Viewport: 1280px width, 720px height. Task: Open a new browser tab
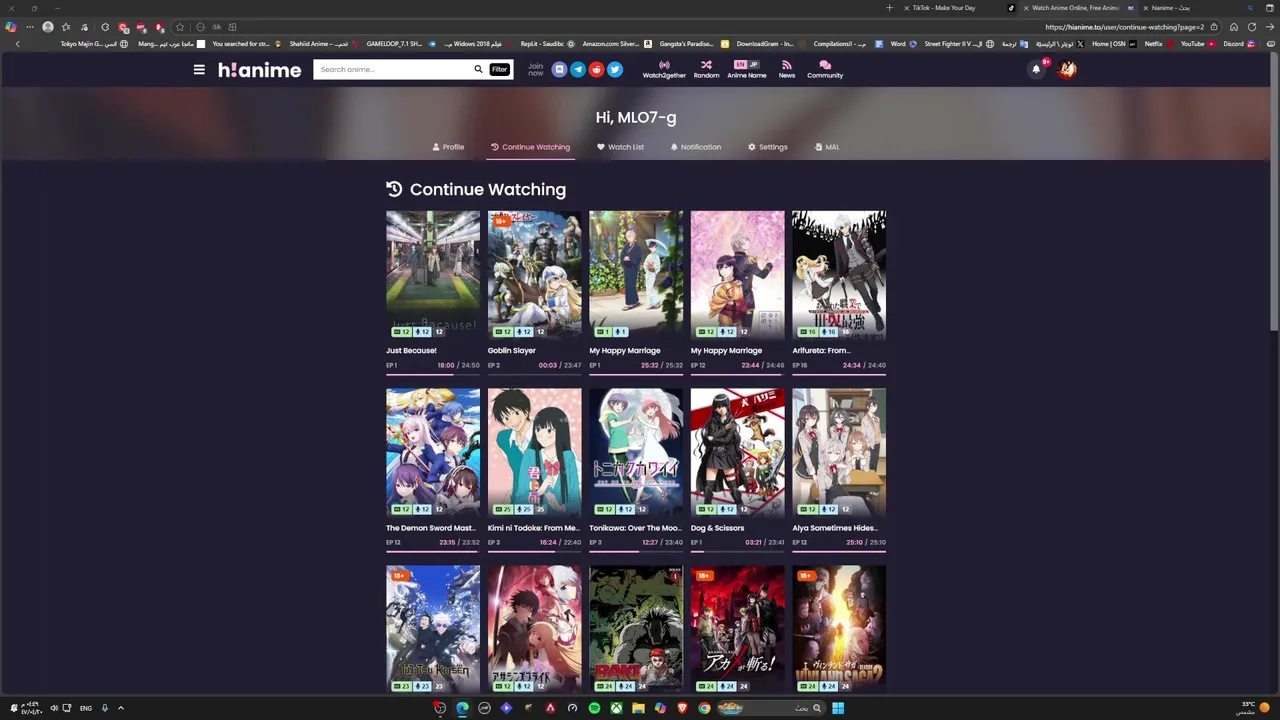coord(889,8)
